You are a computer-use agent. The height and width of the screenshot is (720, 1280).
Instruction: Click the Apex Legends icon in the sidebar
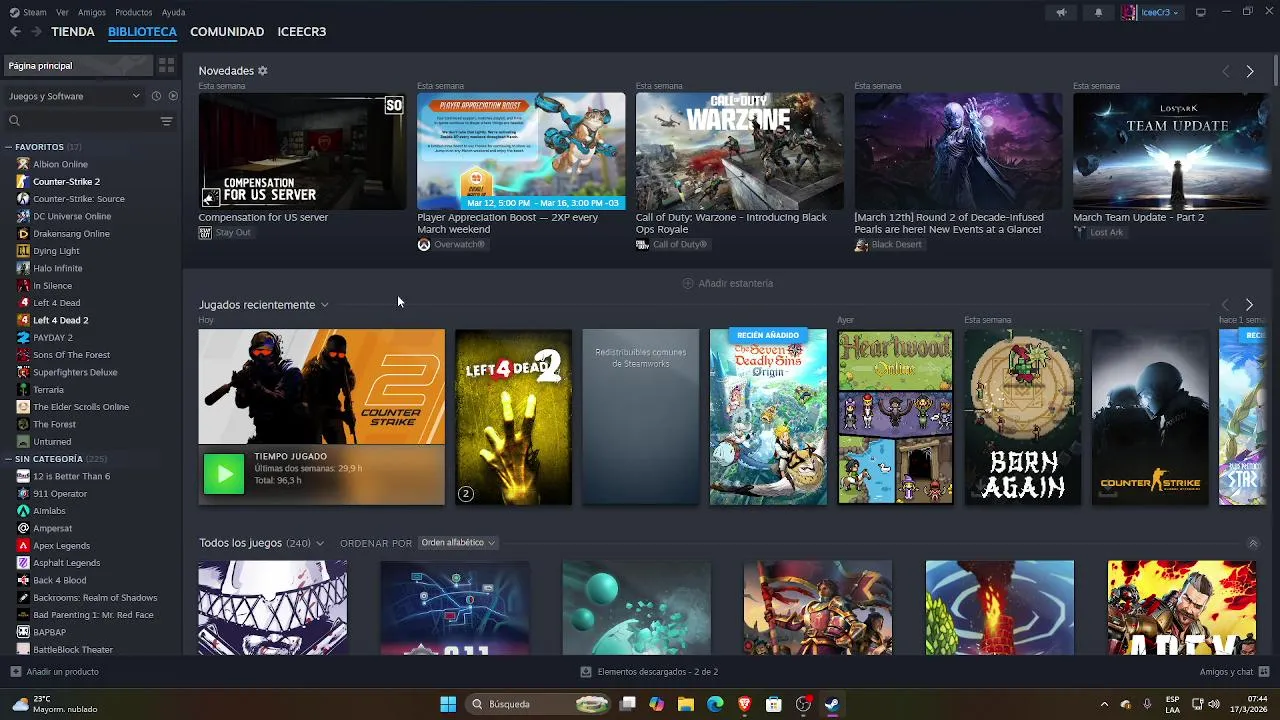click(23, 546)
